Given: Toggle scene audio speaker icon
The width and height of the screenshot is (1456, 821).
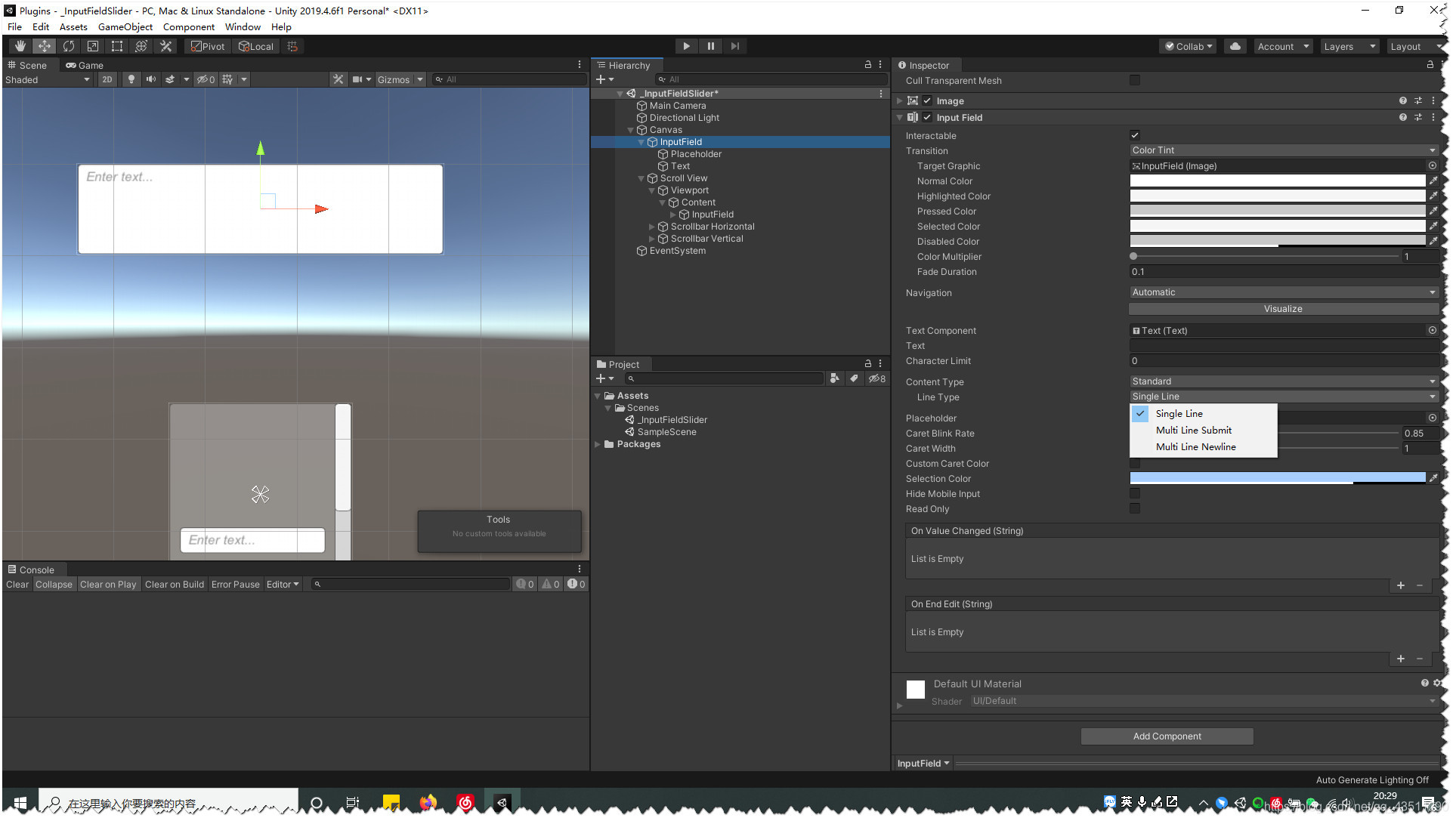Looking at the screenshot, I should pyautogui.click(x=151, y=79).
